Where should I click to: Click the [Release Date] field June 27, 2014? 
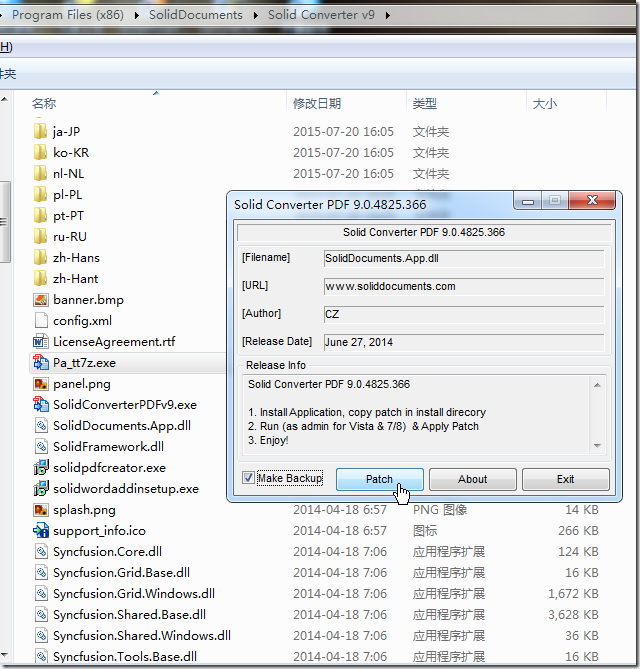464,342
